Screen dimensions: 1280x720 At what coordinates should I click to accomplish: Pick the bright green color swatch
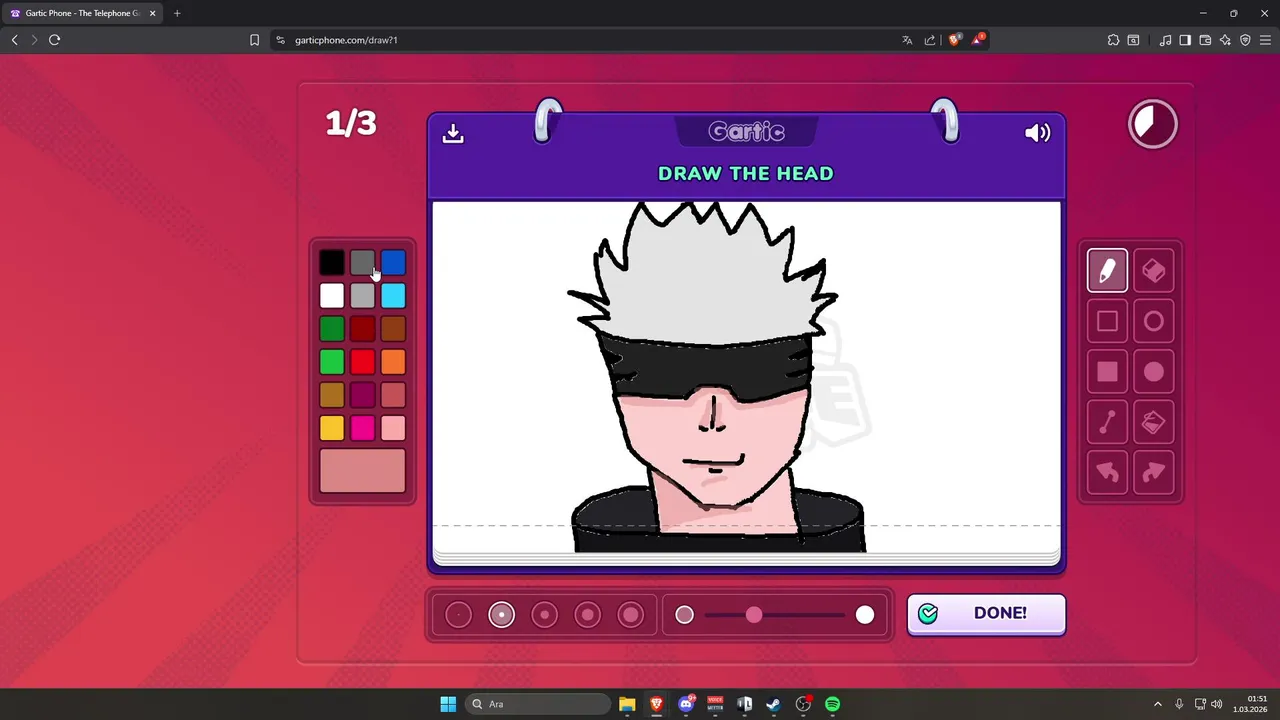click(x=332, y=362)
